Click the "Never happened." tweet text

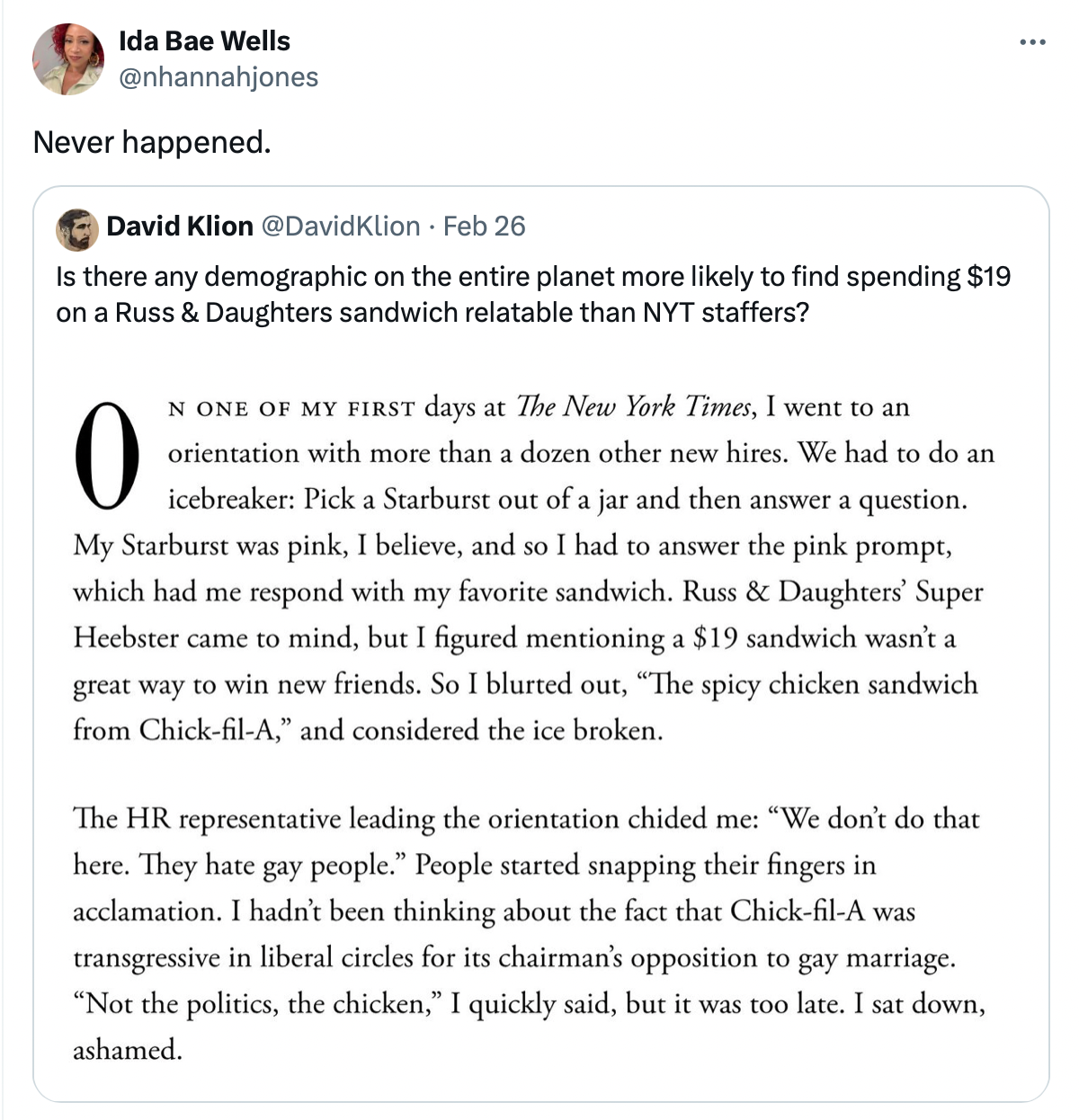[x=152, y=142]
